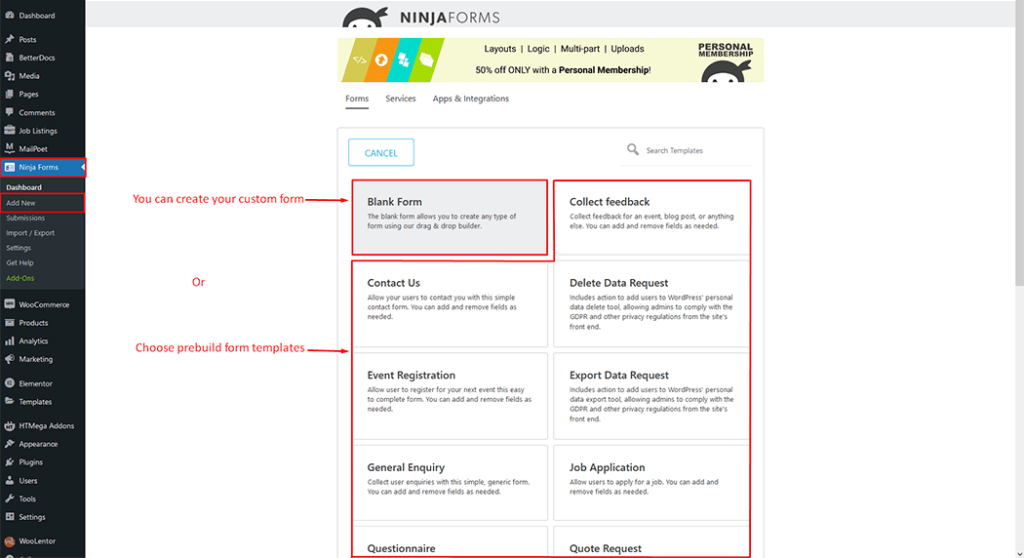Open Get Help submenu item
Viewport: 1024px width, 558px height.
point(20,263)
